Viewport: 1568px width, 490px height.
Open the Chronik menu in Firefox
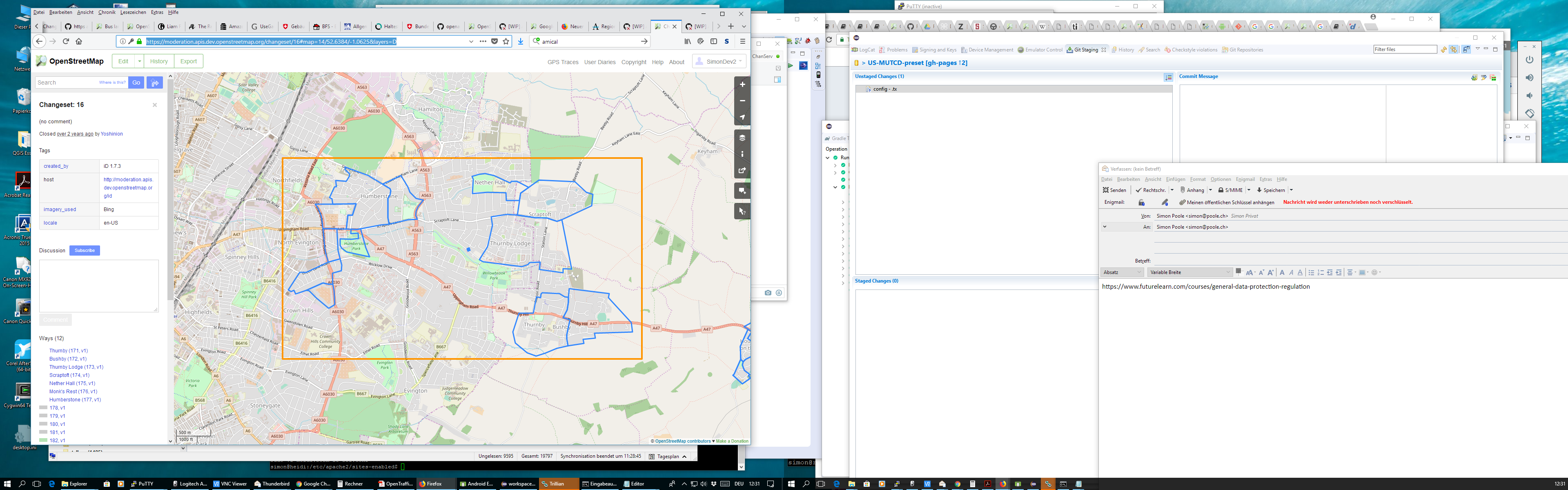pos(107,12)
